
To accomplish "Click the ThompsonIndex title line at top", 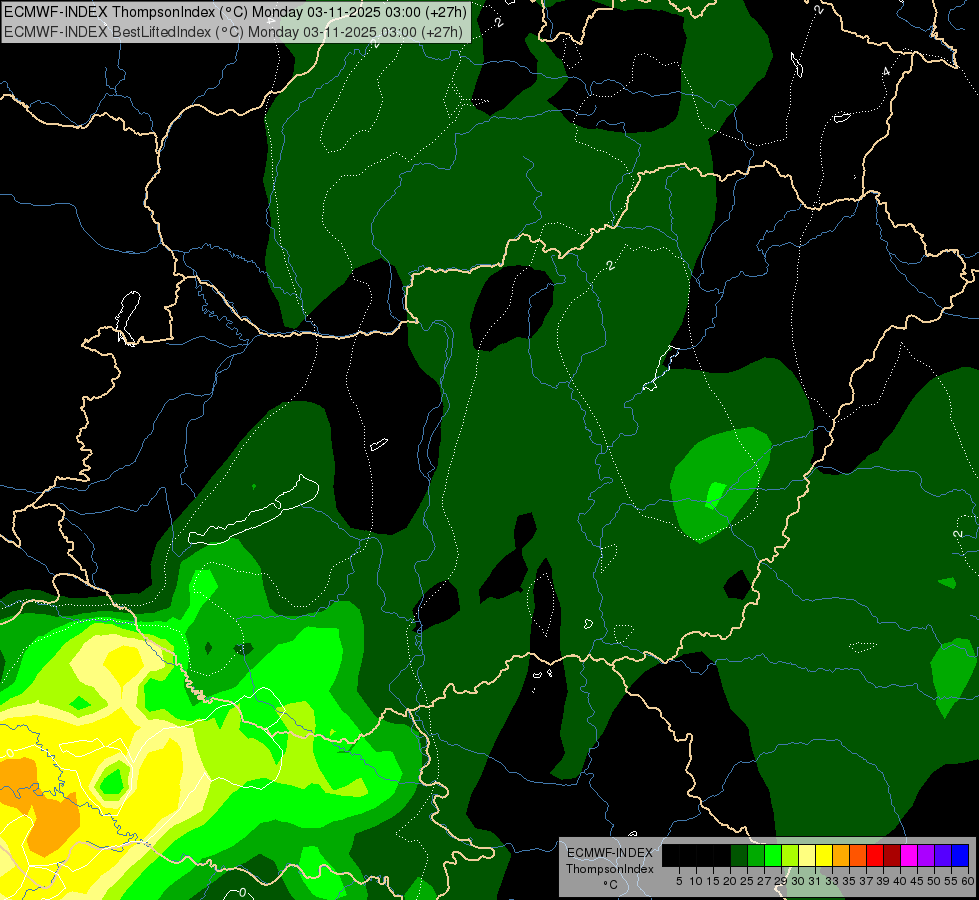I will coord(235,12).
